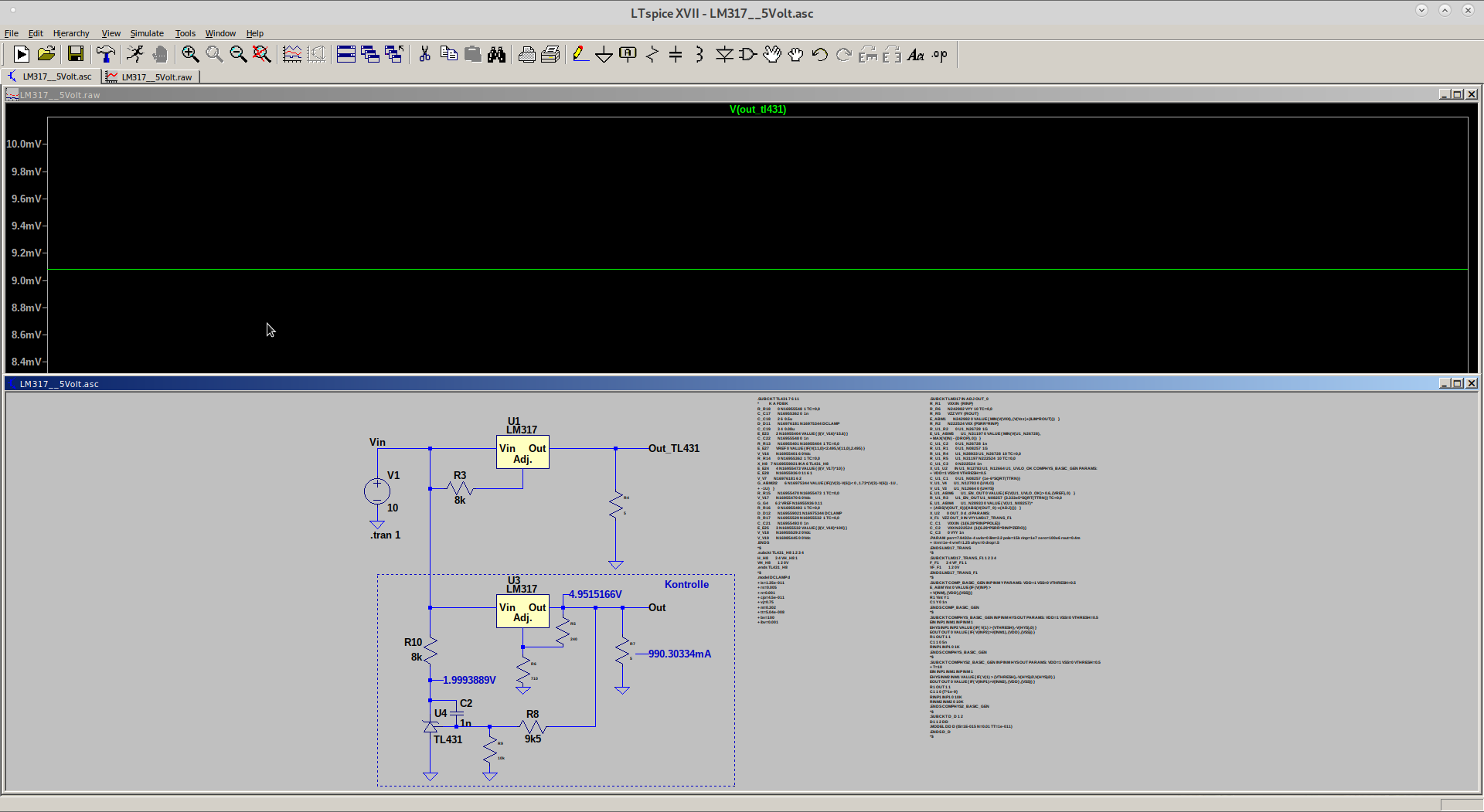The width and height of the screenshot is (1484, 812).
Task: Click the Copy icon
Action: (448, 54)
